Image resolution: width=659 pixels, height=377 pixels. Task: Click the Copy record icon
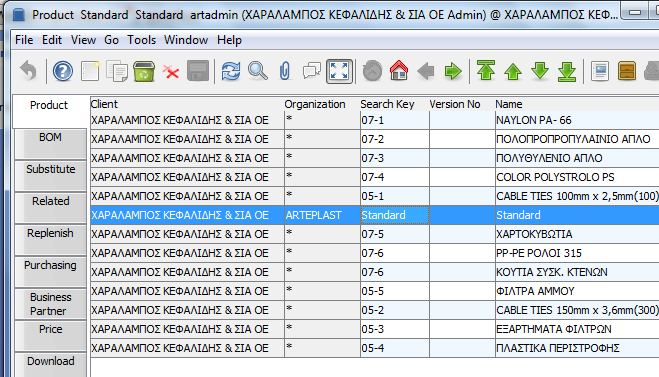(x=117, y=71)
